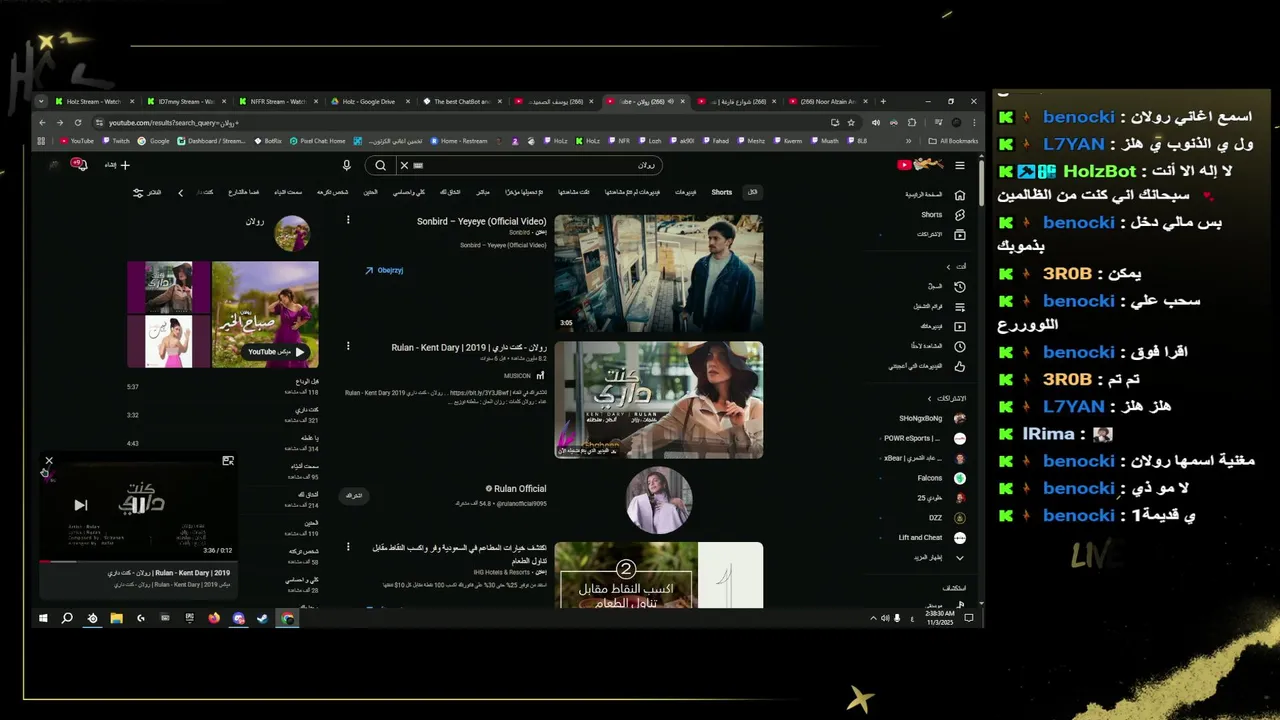
Task: Open the Chrome tab search dropdown arrow
Action: (x=40, y=101)
